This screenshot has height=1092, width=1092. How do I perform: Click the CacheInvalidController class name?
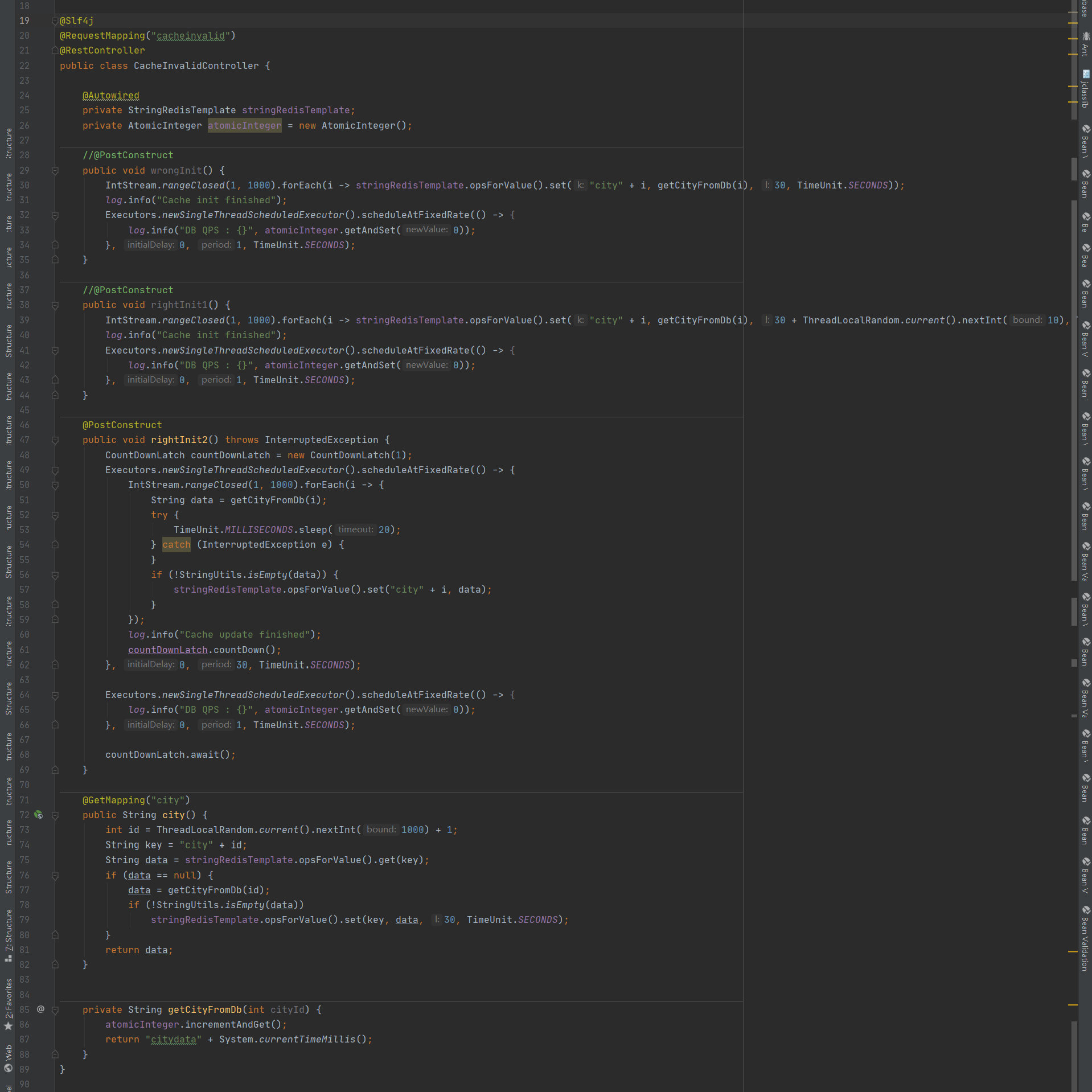196,65
